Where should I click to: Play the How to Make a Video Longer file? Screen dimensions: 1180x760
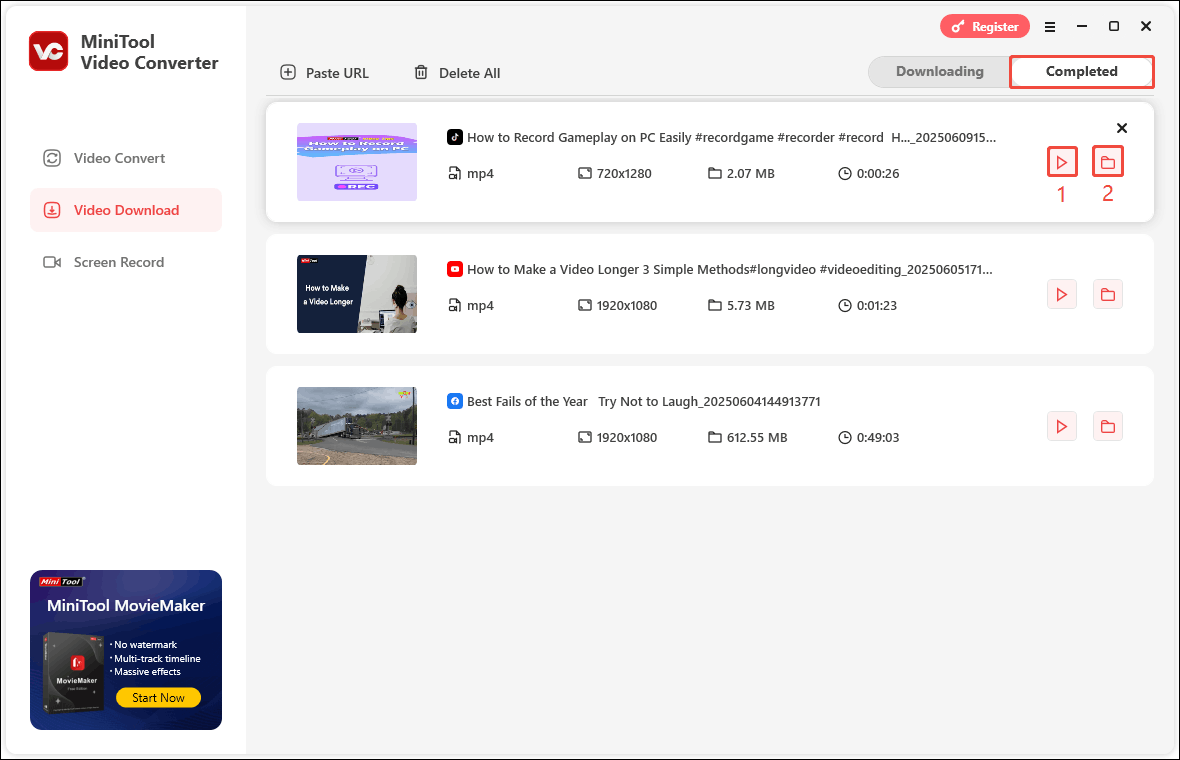pyautogui.click(x=1062, y=294)
